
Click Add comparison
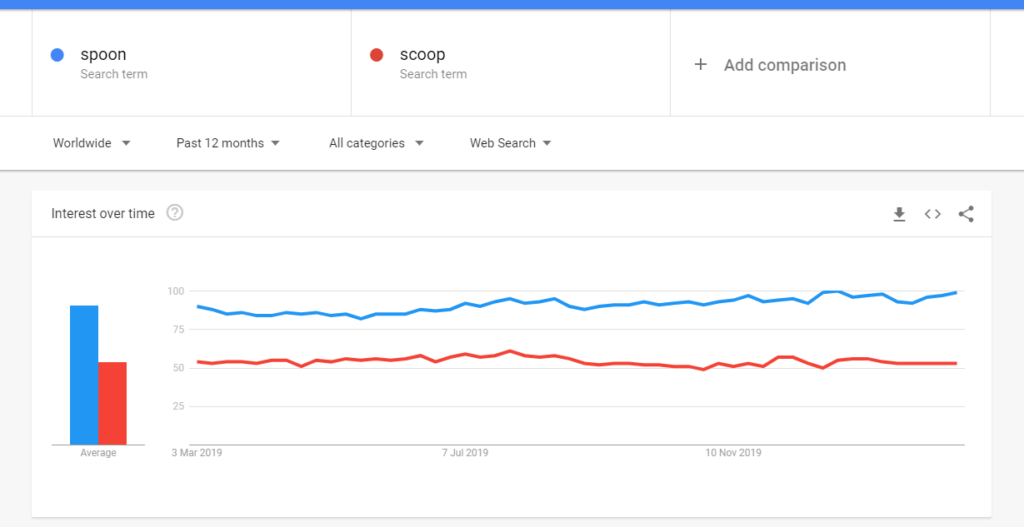pos(784,65)
